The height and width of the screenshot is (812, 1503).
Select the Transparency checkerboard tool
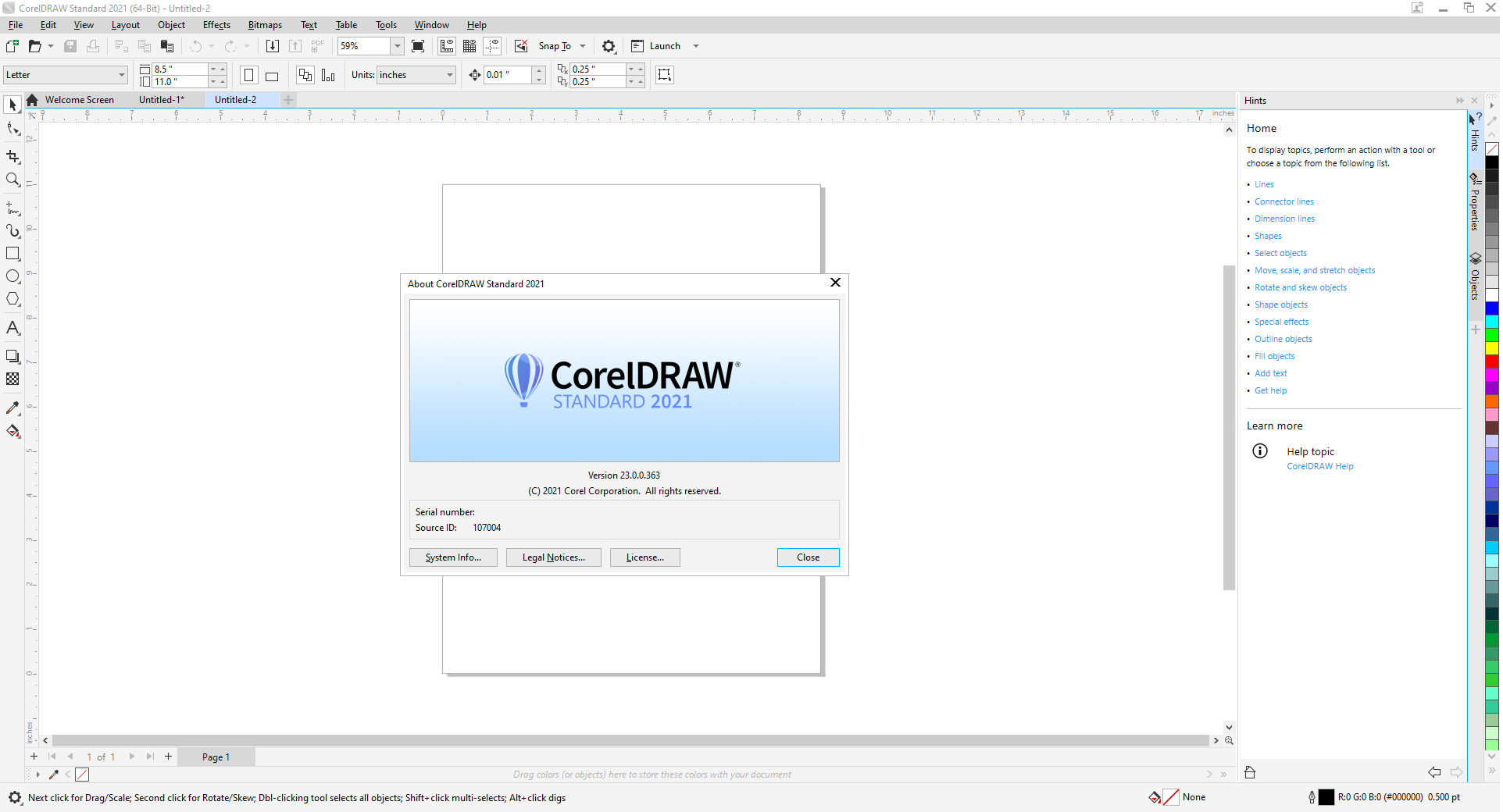[x=12, y=379]
